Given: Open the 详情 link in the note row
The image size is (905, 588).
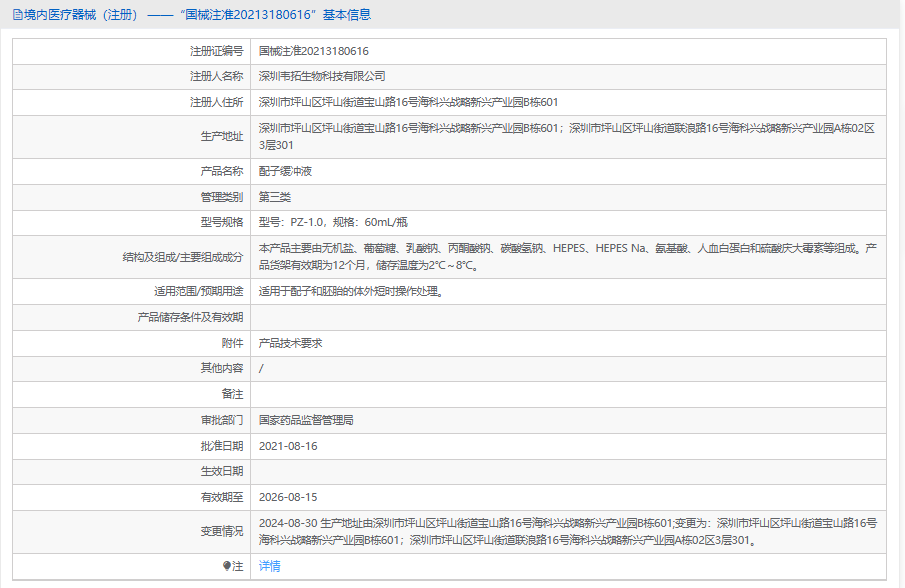Looking at the screenshot, I should (x=269, y=566).
